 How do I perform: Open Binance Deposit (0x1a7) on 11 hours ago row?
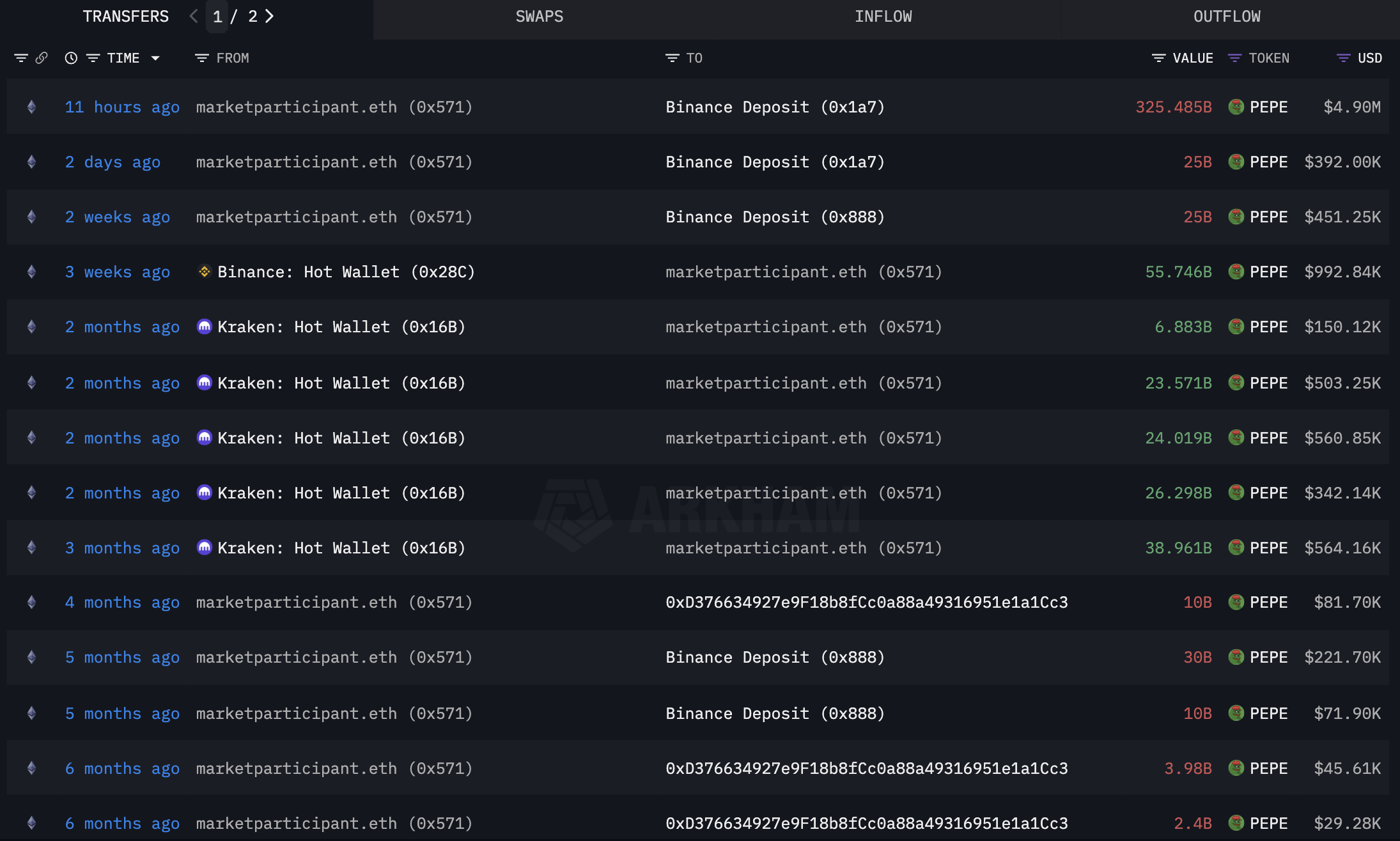[775, 107]
